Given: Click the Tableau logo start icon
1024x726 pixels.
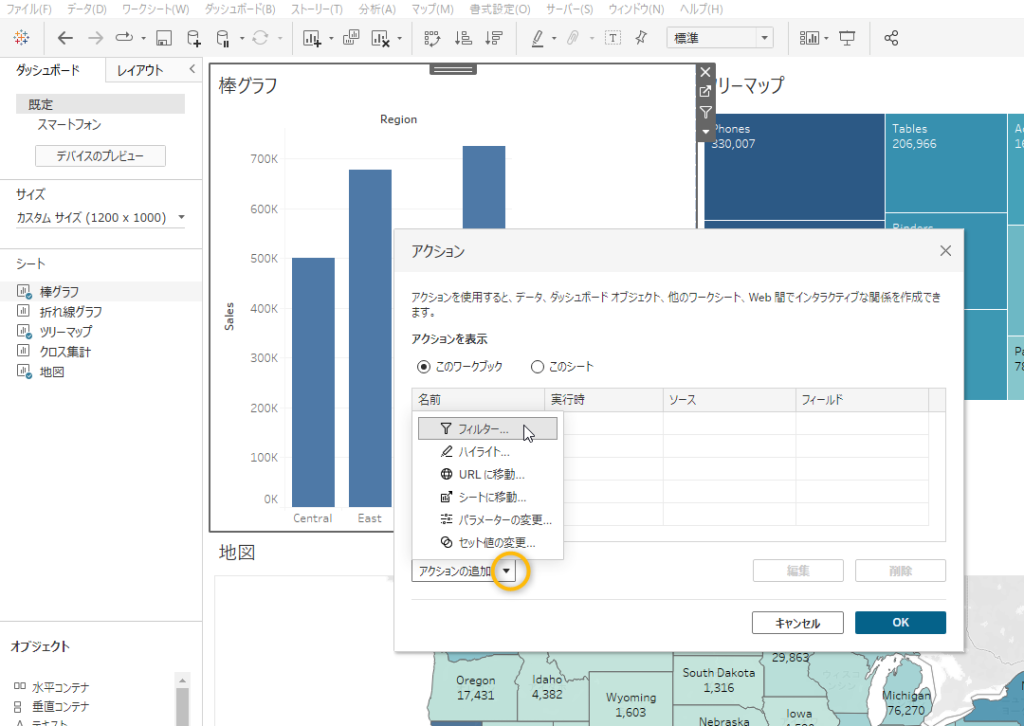Looking at the screenshot, I should [x=21, y=38].
